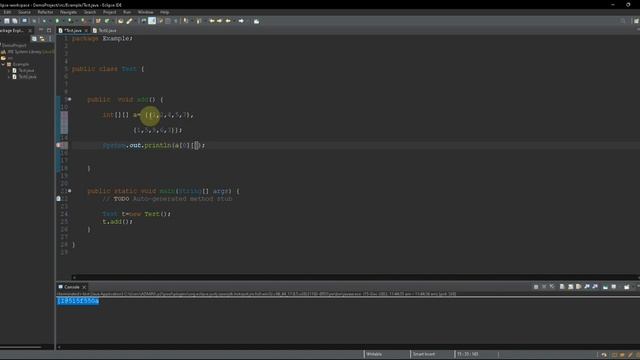Open the Refactor menu
Image resolution: width=640 pixels, height=360 pixels.
(45, 12)
